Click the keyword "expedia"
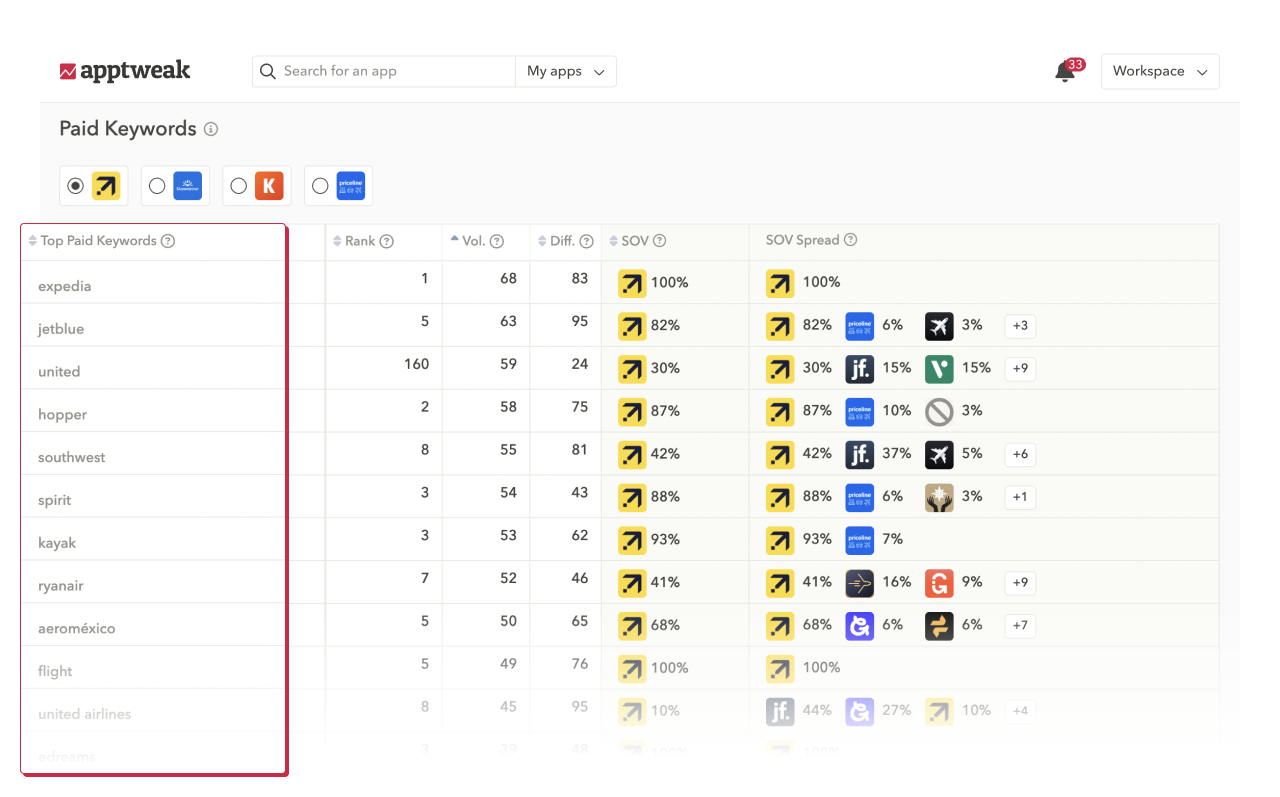The image size is (1280, 797). [64, 287]
